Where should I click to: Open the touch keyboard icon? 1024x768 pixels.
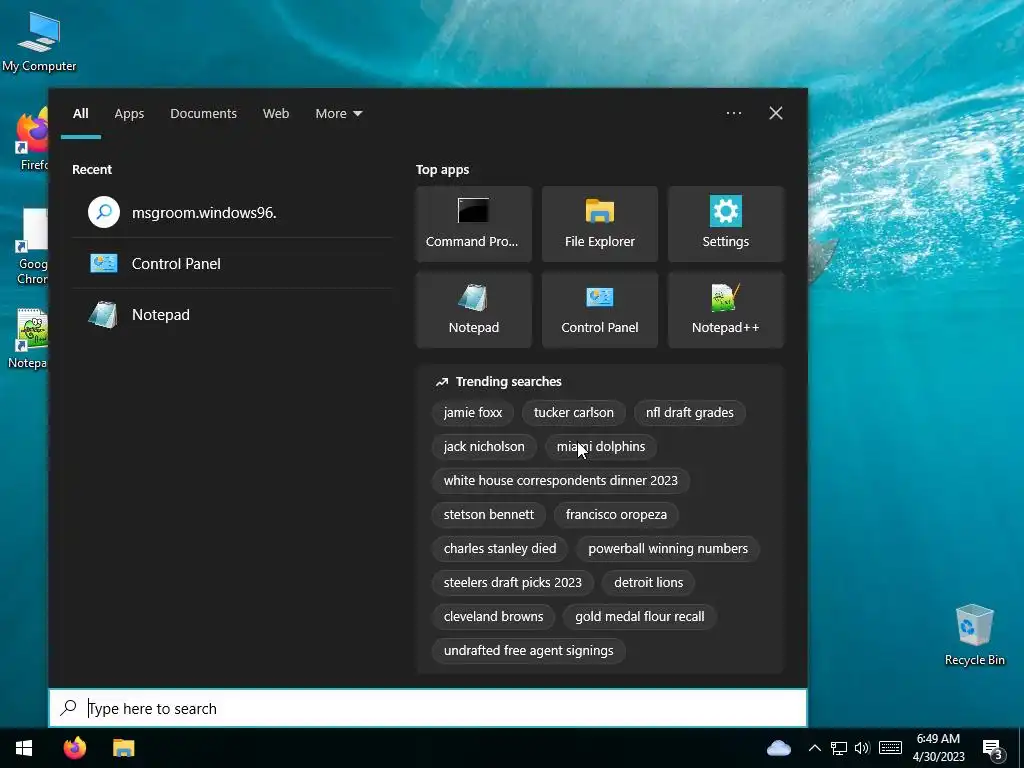click(890, 748)
